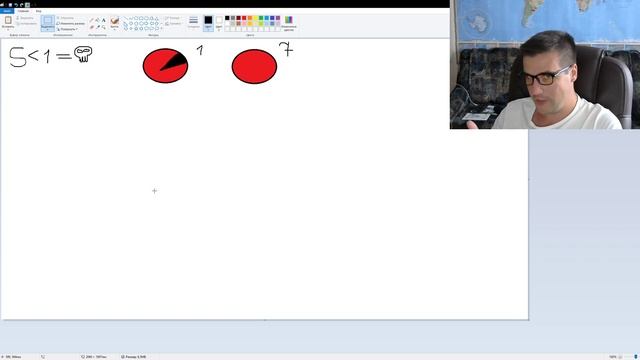Click the Resize (Изменить размер) button
Viewport: 640px width, 360px height.
(71, 24)
